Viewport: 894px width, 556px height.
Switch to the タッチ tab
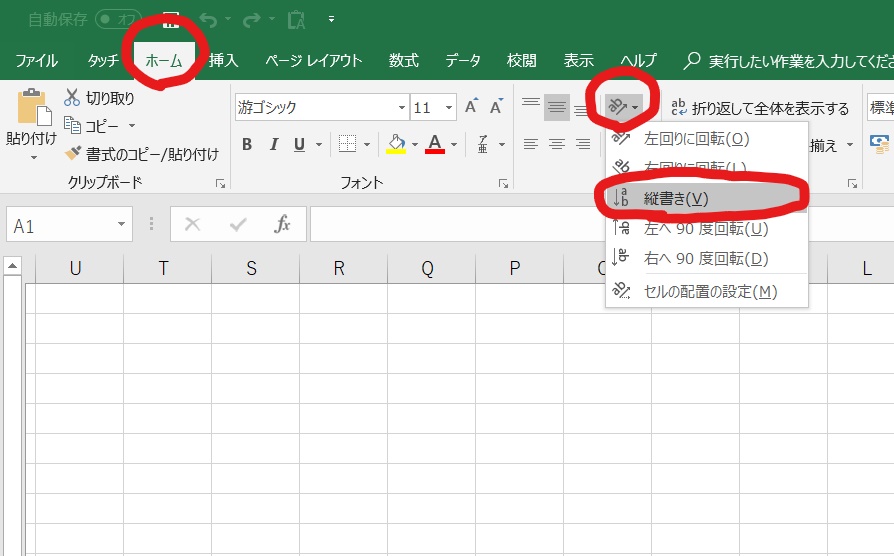coord(104,60)
